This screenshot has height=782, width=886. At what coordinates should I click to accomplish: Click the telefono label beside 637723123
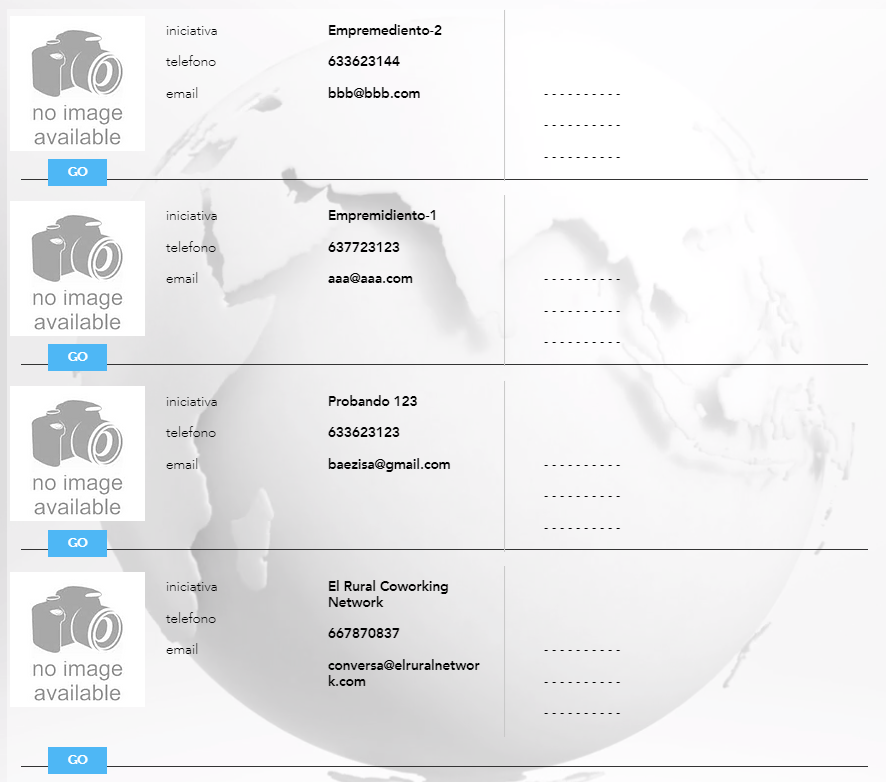point(191,247)
